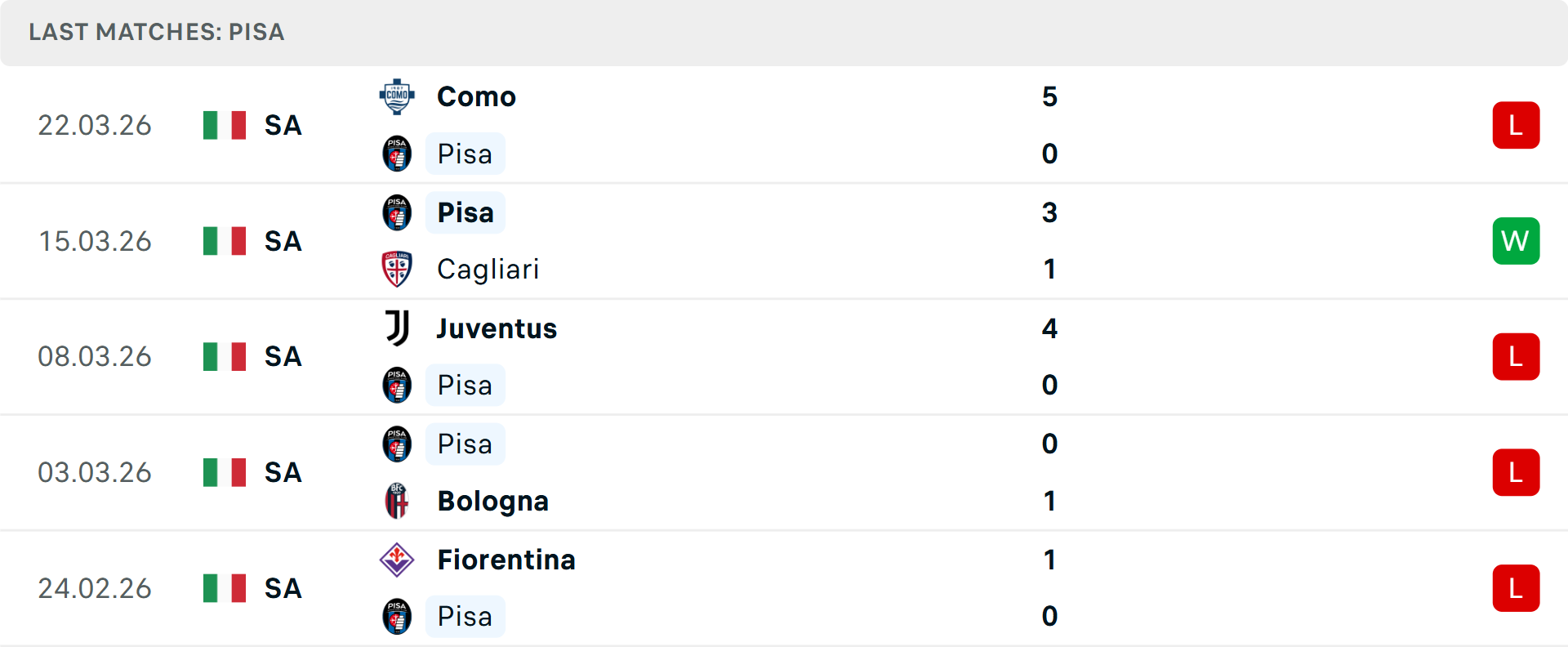The image size is (1568, 647).
Task: Open the Juventus team link
Action: point(497,328)
